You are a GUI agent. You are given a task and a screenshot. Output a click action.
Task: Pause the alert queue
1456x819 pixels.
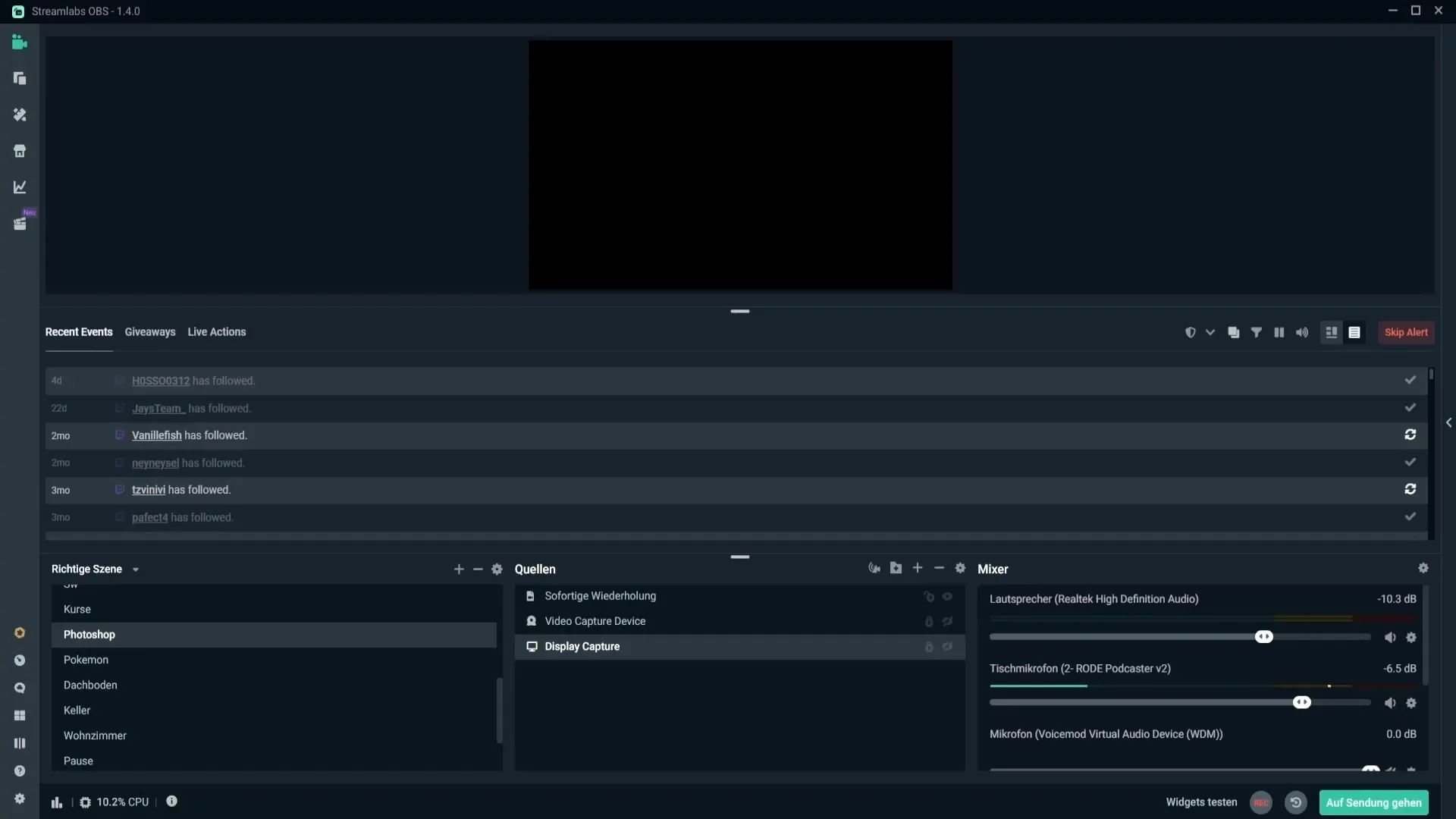(x=1279, y=333)
